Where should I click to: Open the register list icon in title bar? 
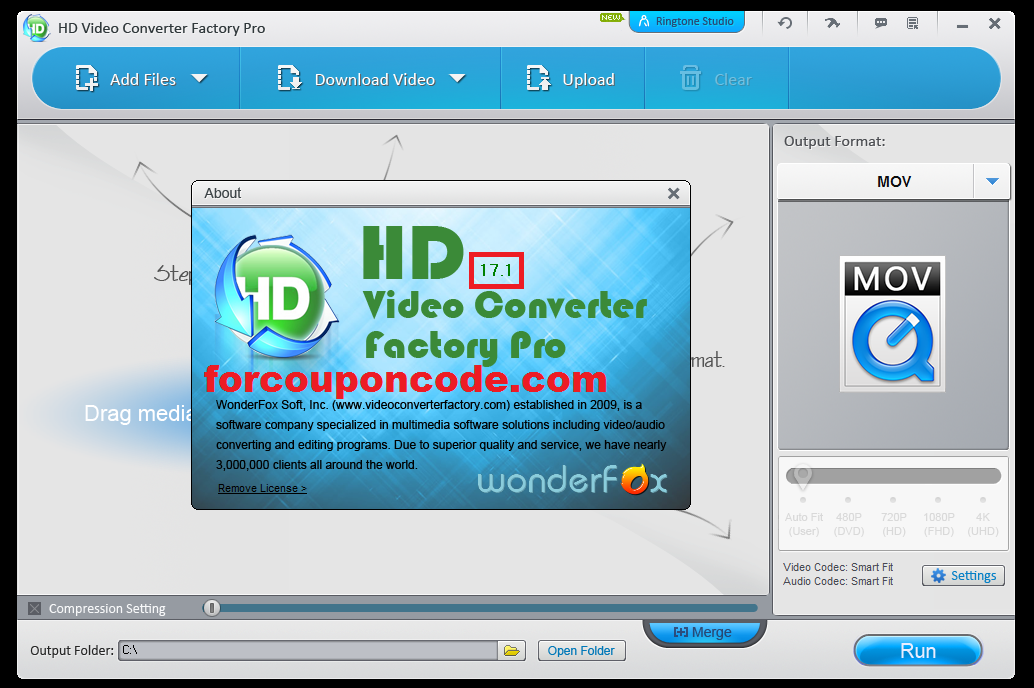[913, 23]
